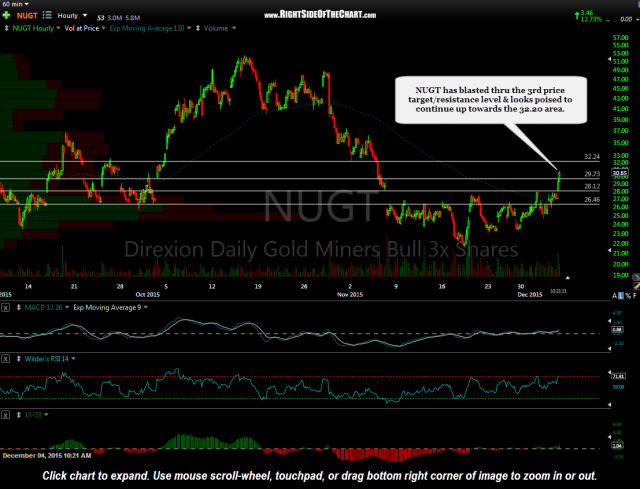Click the 12.73% gain readout
Screen dimensions: 640x489
point(591,19)
